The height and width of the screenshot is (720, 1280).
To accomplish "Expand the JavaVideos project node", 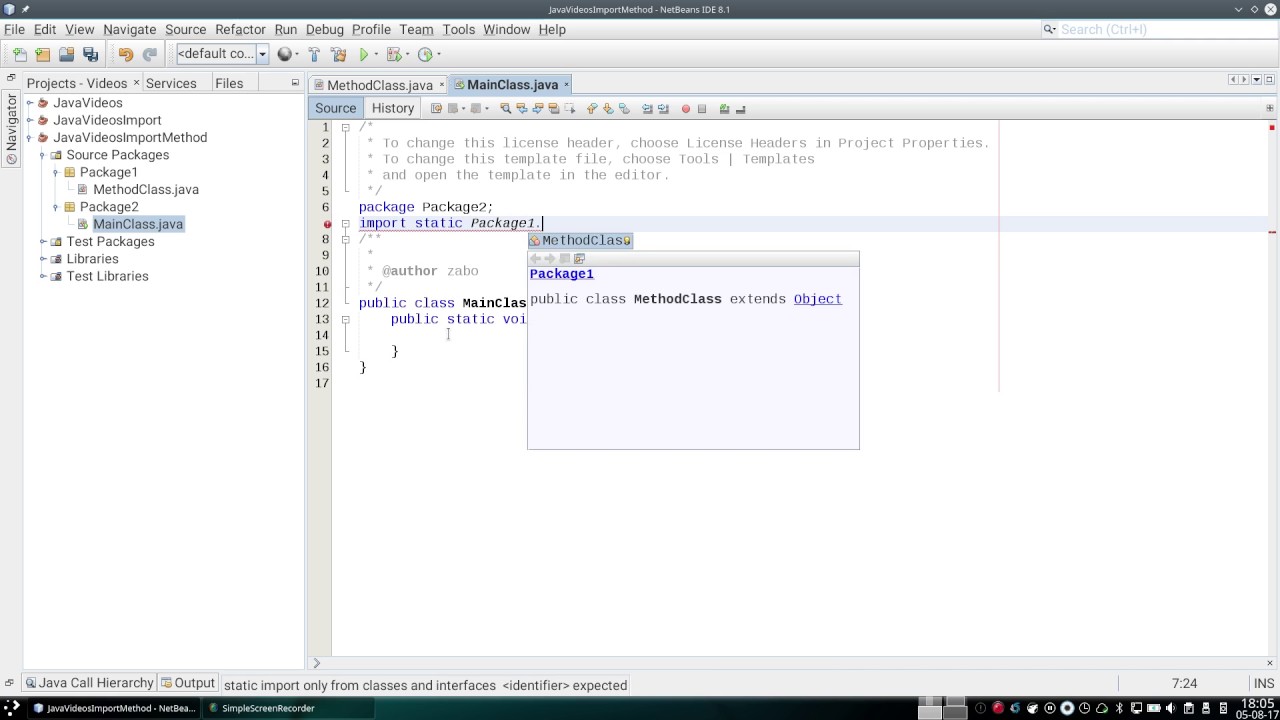I will point(30,103).
